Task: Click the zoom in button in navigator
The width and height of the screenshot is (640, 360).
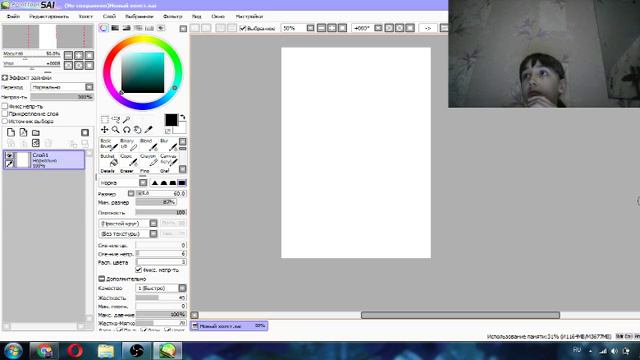Action: (x=79, y=55)
